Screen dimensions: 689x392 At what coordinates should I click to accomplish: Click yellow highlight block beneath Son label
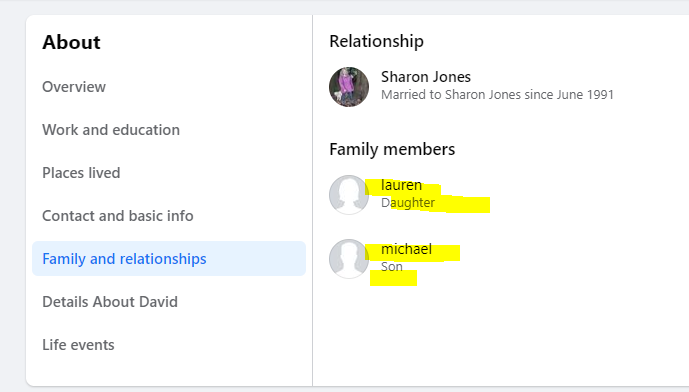pos(393,278)
